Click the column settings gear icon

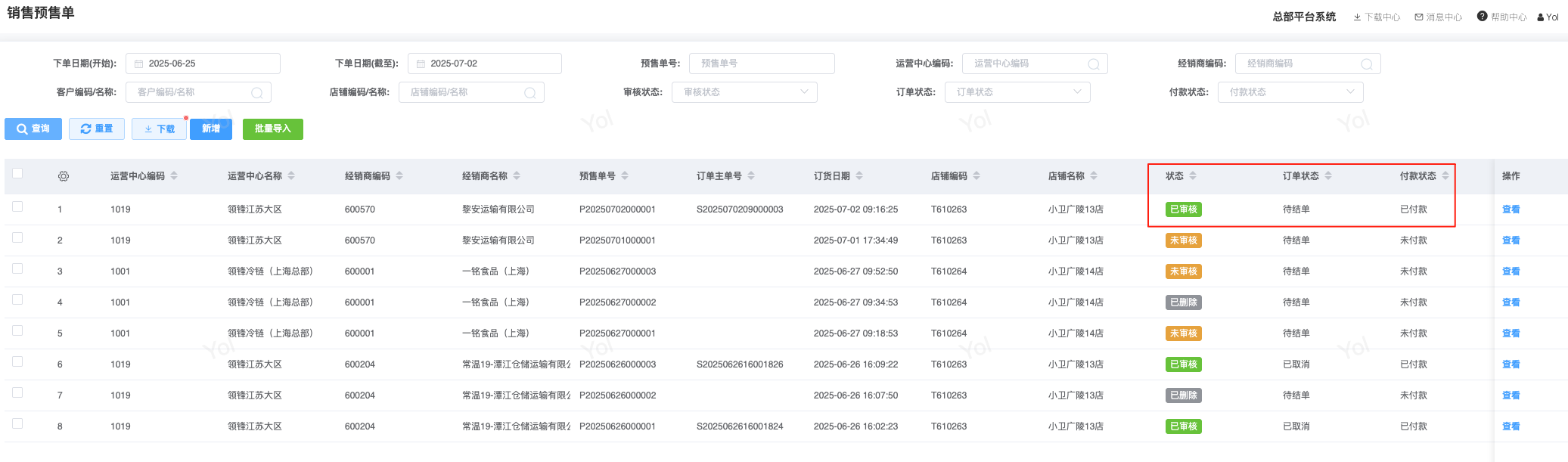[64, 176]
